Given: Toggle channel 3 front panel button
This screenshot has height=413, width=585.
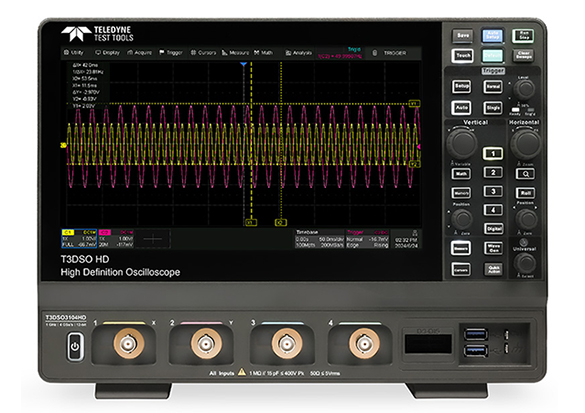Looking at the screenshot, I should tap(493, 191).
